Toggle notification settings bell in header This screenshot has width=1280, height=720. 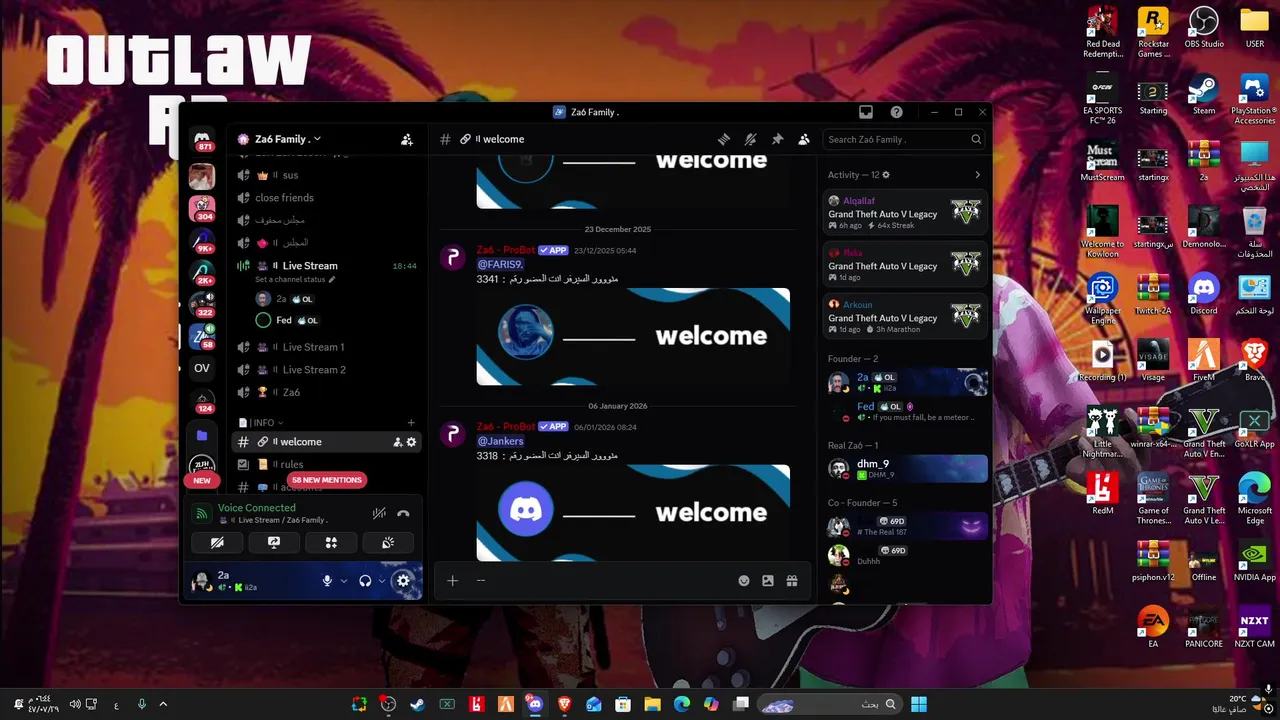tap(750, 139)
